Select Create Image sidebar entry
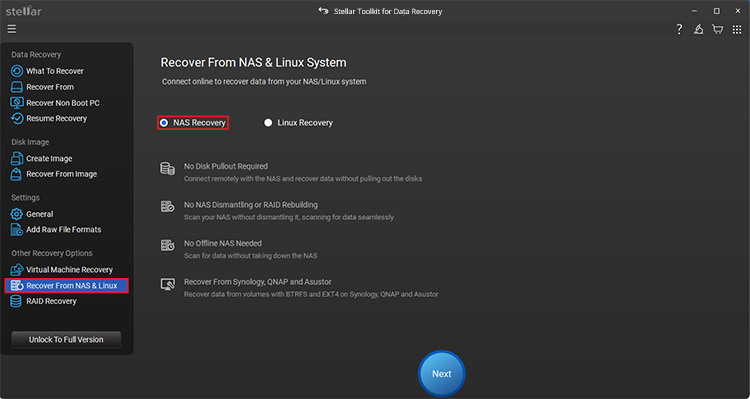 [49, 158]
